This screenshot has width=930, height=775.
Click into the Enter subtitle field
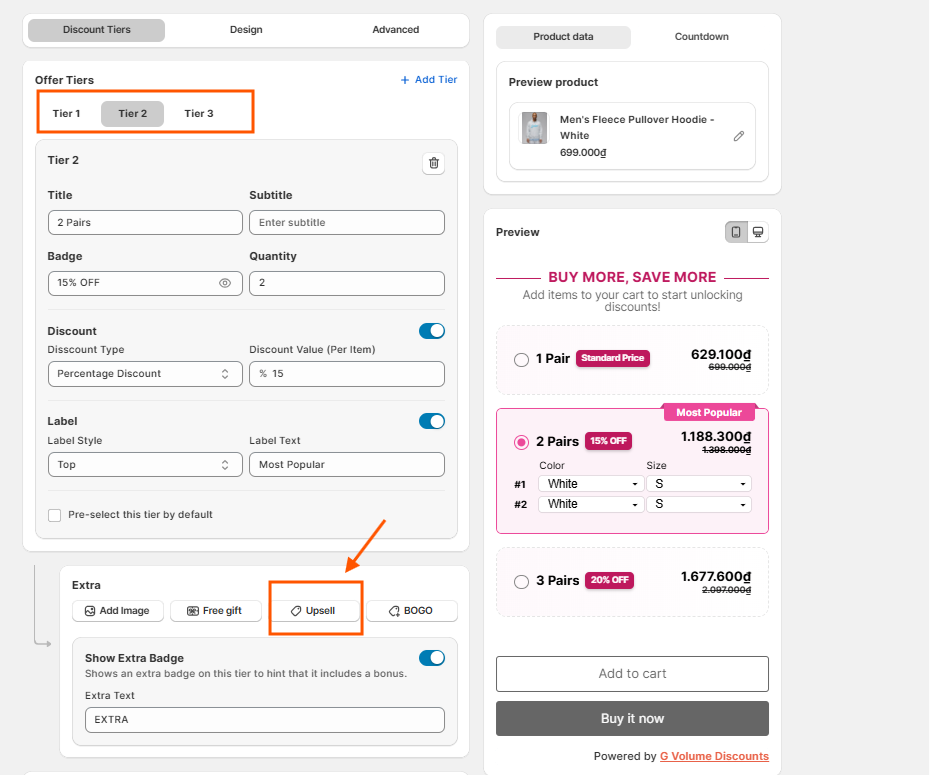tap(347, 223)
